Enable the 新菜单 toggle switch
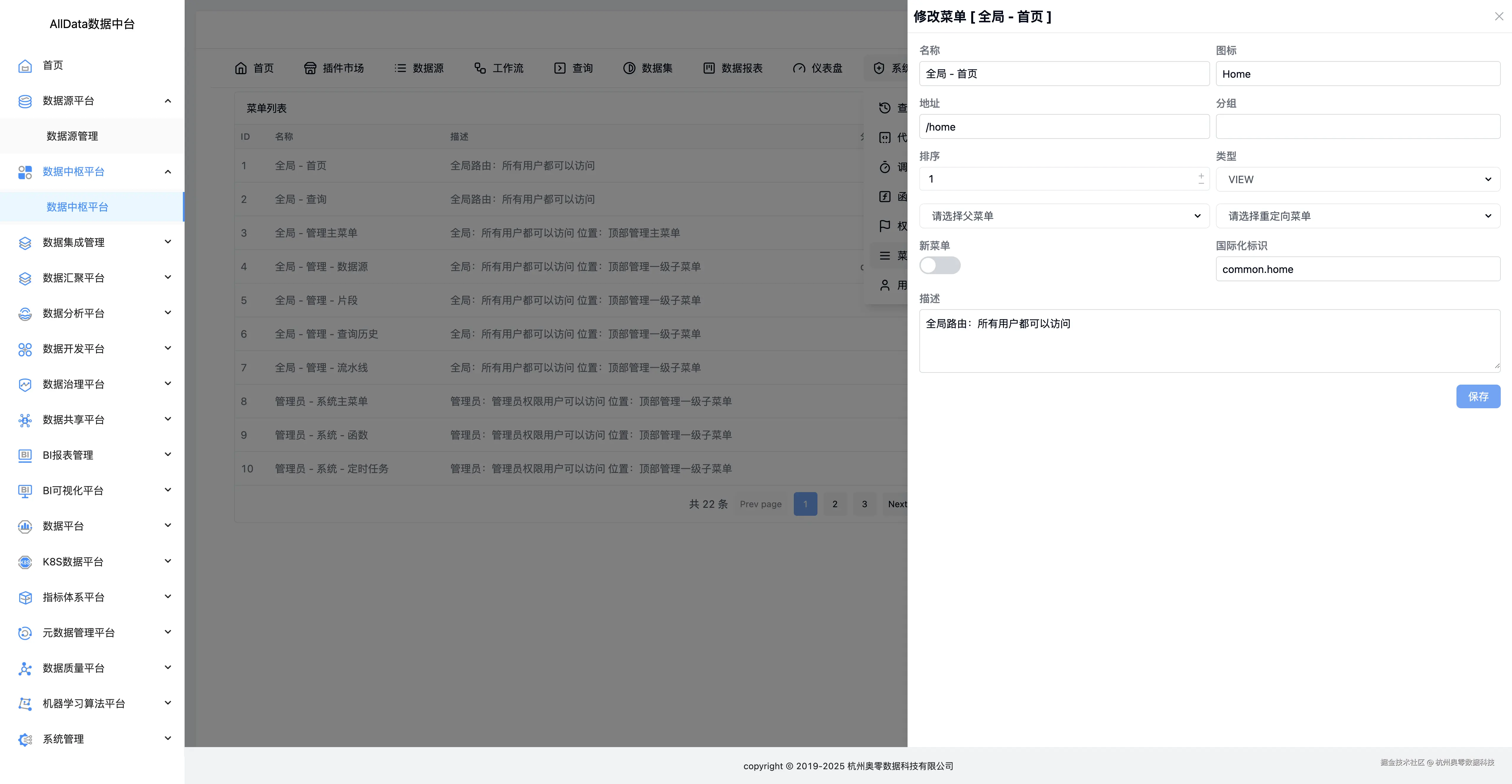 click(x=939, y=265)
